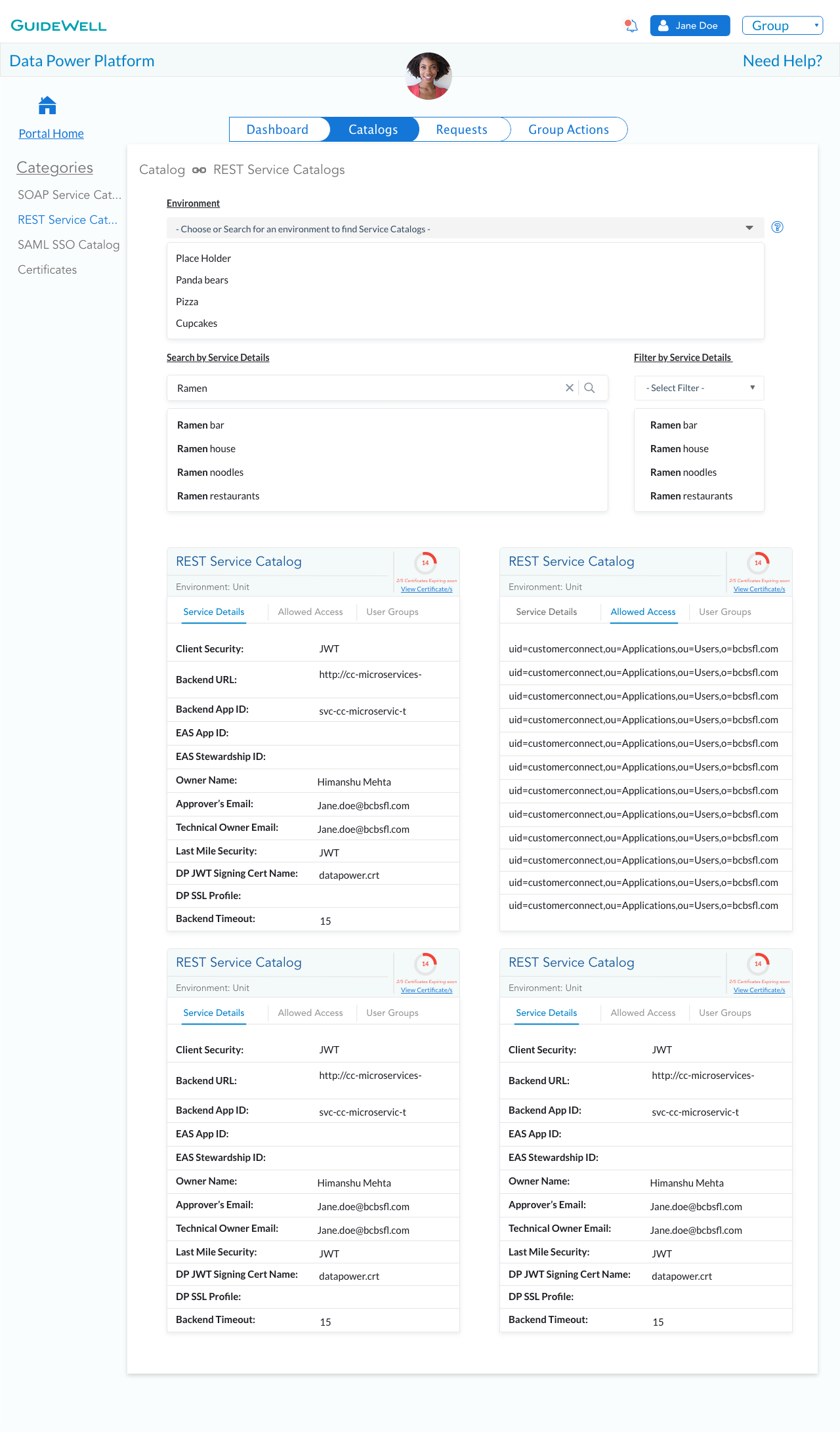Click the chain link icon in breadcrumb
840x1432 pixels.
[199, 170]
